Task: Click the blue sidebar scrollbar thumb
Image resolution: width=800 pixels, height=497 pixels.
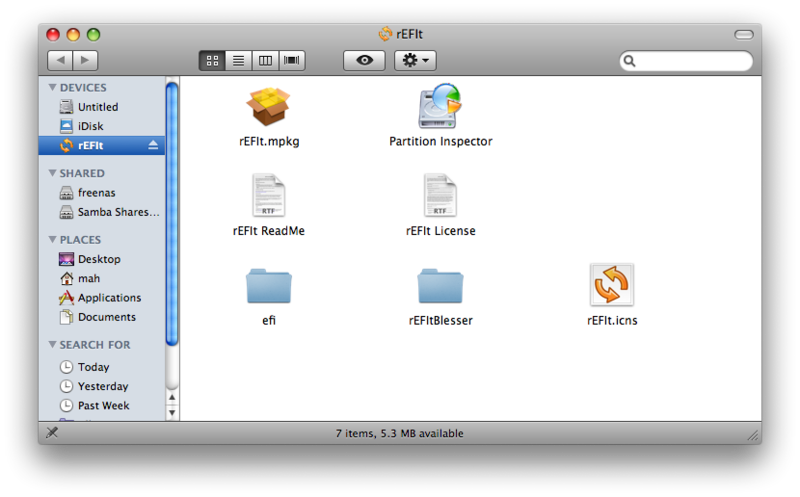Action: (172, 214)
